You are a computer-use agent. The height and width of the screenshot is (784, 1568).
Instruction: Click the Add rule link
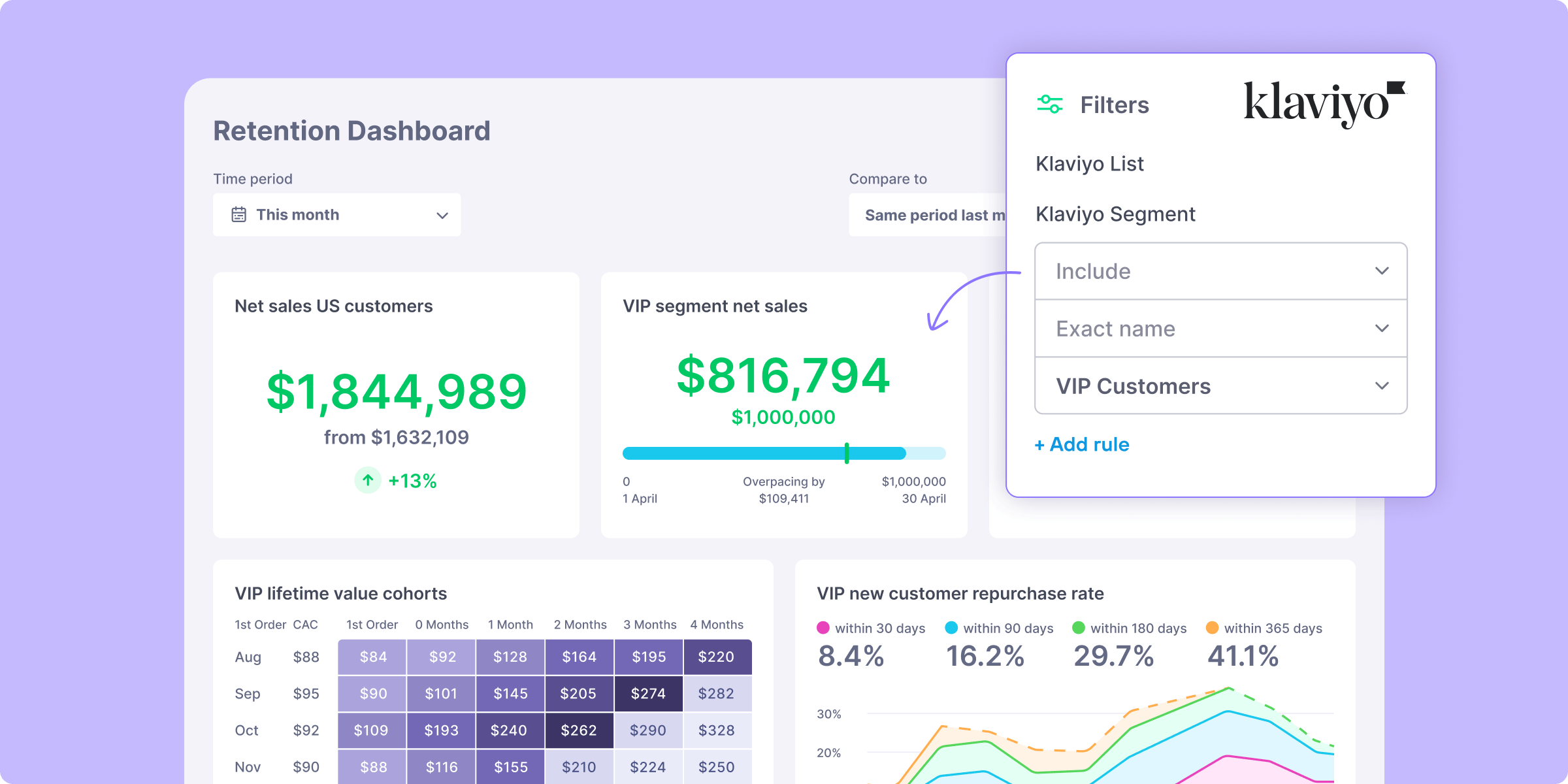[1082, 445]
